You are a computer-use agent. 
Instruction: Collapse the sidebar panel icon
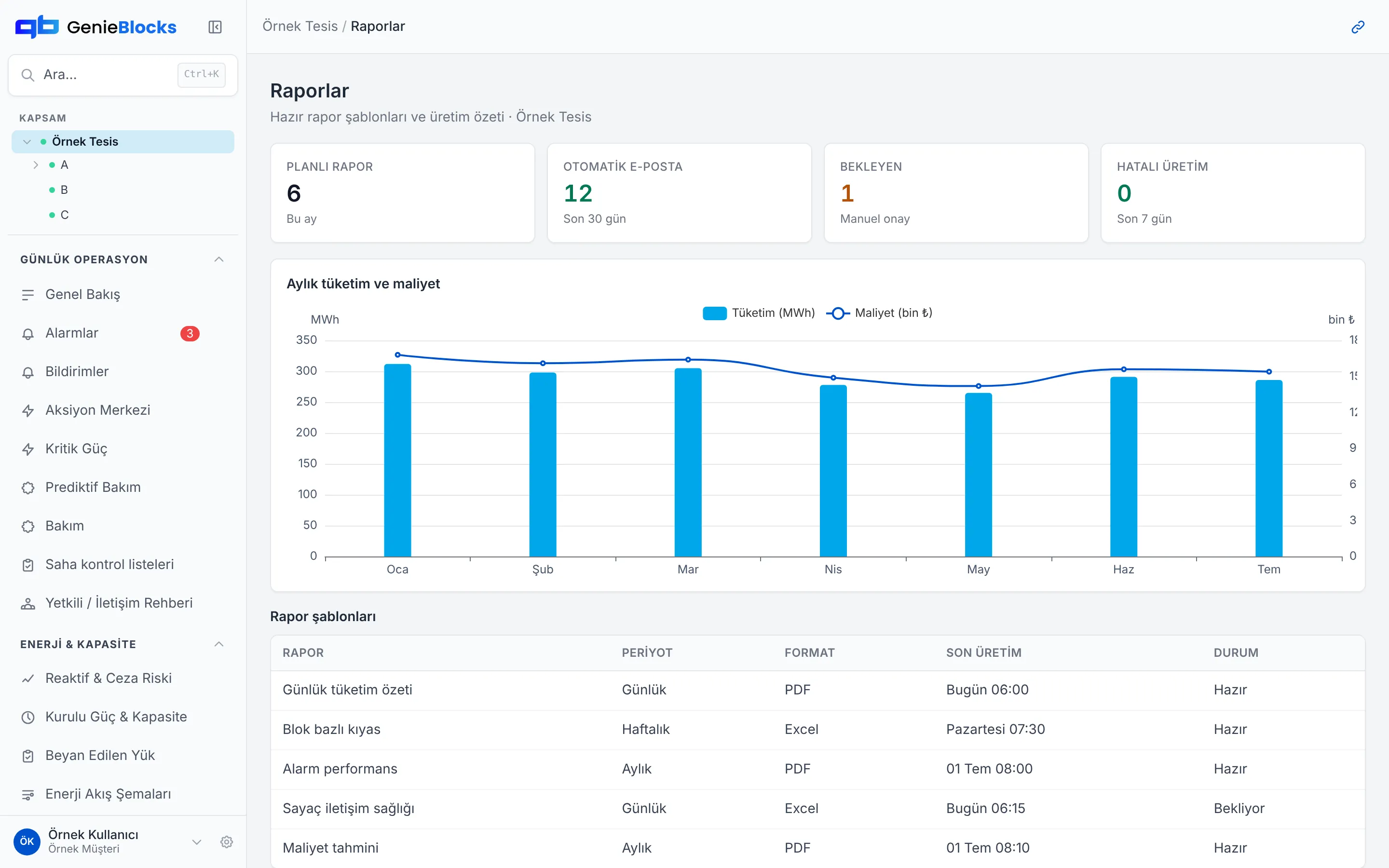pyautogui.click(x=215, y=27)
